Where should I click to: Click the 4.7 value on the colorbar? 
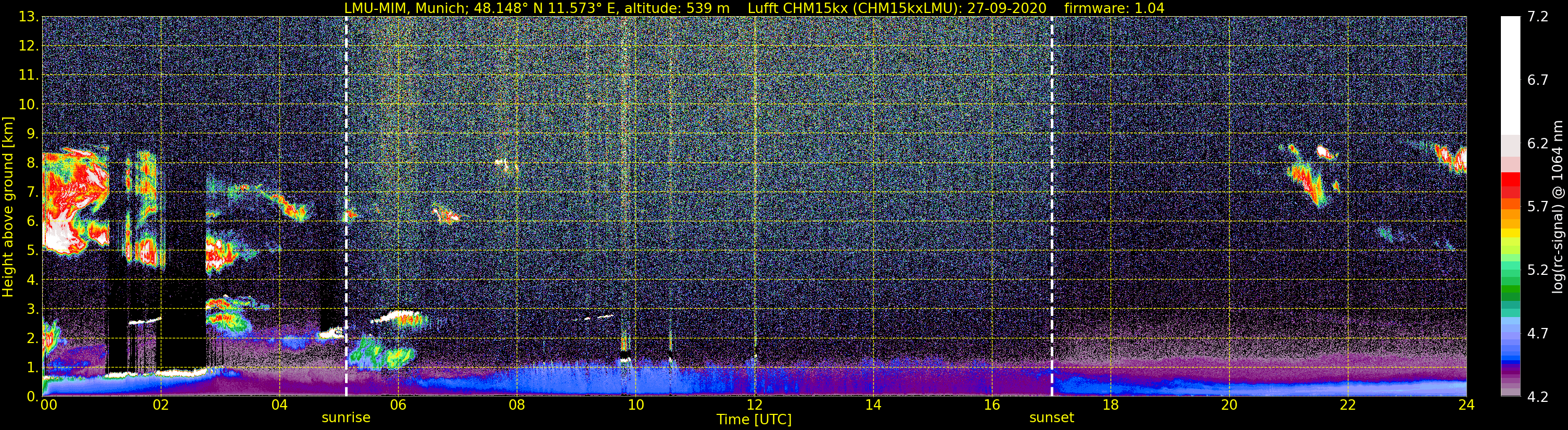(x=1538, y=334)
